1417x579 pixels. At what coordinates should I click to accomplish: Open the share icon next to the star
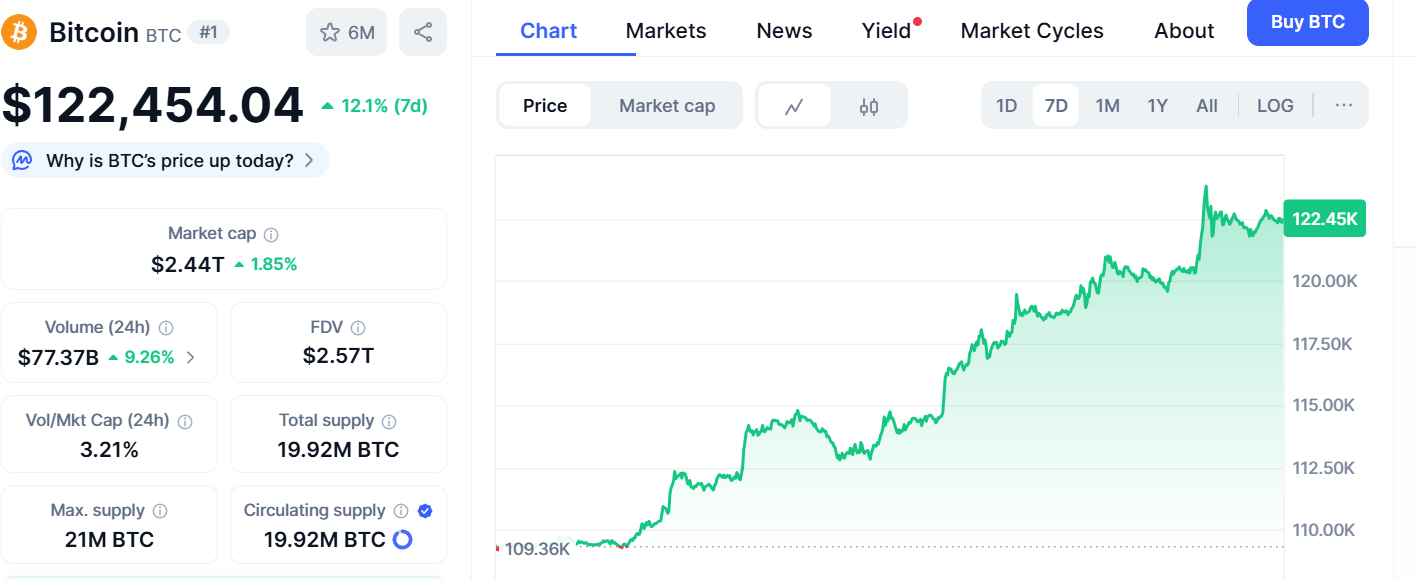[422, 31]
